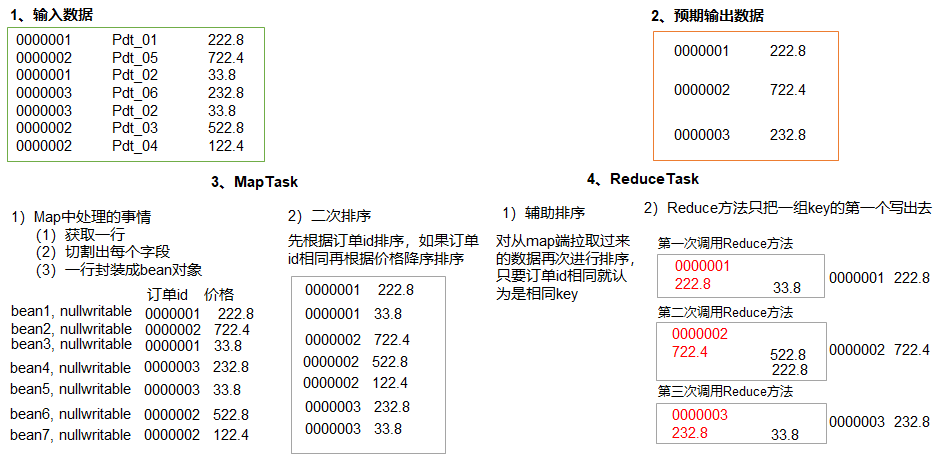Click the red 0000001 in the first Reduce box

702,266
